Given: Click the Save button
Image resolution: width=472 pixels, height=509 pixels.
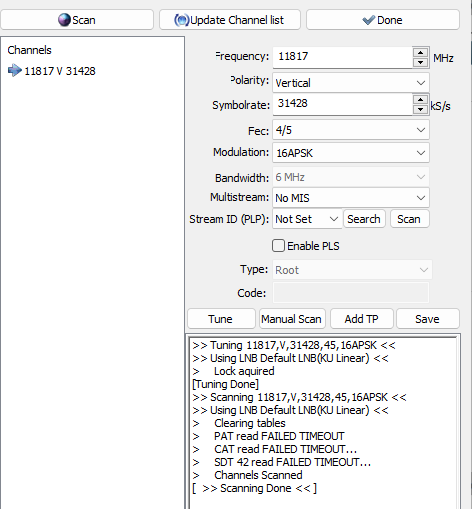Looking at the screenshot, I should [x=428, y=319].
